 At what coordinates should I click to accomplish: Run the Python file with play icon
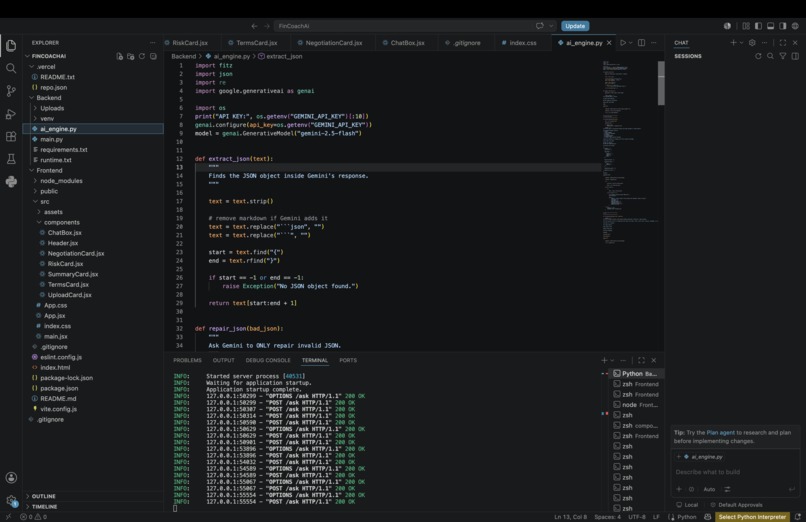(622, 43)
